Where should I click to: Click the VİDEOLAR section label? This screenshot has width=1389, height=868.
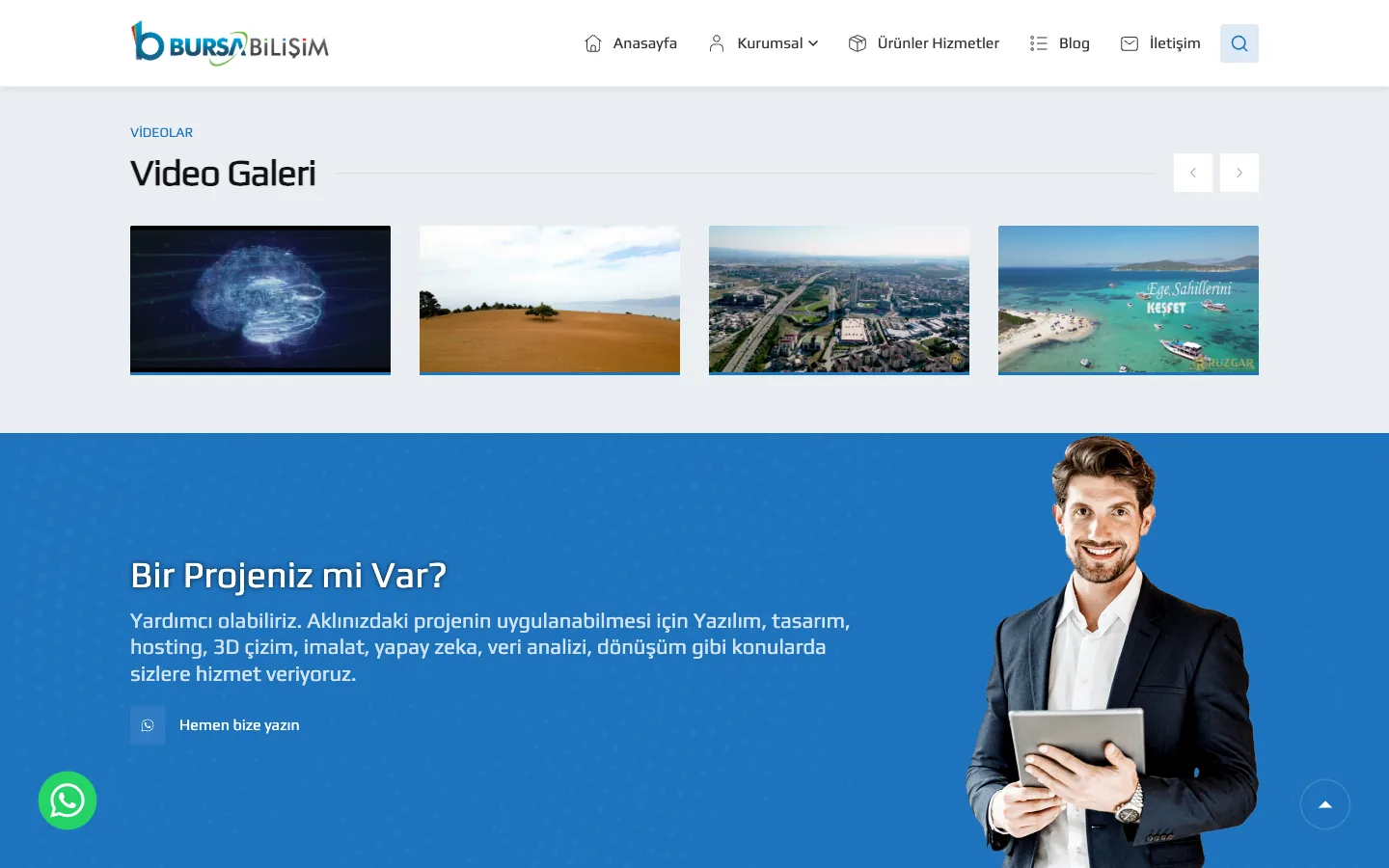click(x=162, y=132)
